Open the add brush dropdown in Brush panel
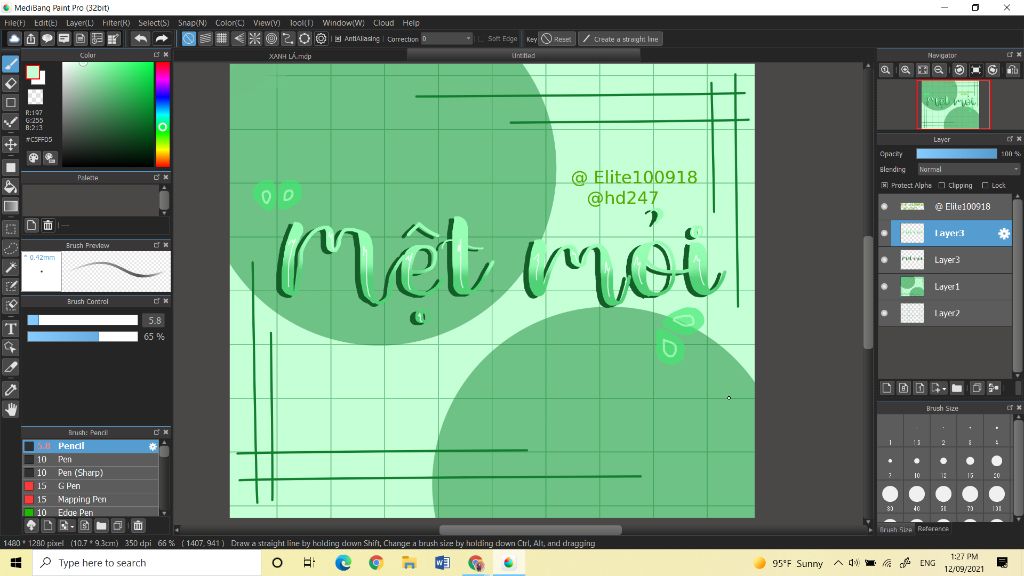This screenshot has height=576, width=1024. pos(71,526)
